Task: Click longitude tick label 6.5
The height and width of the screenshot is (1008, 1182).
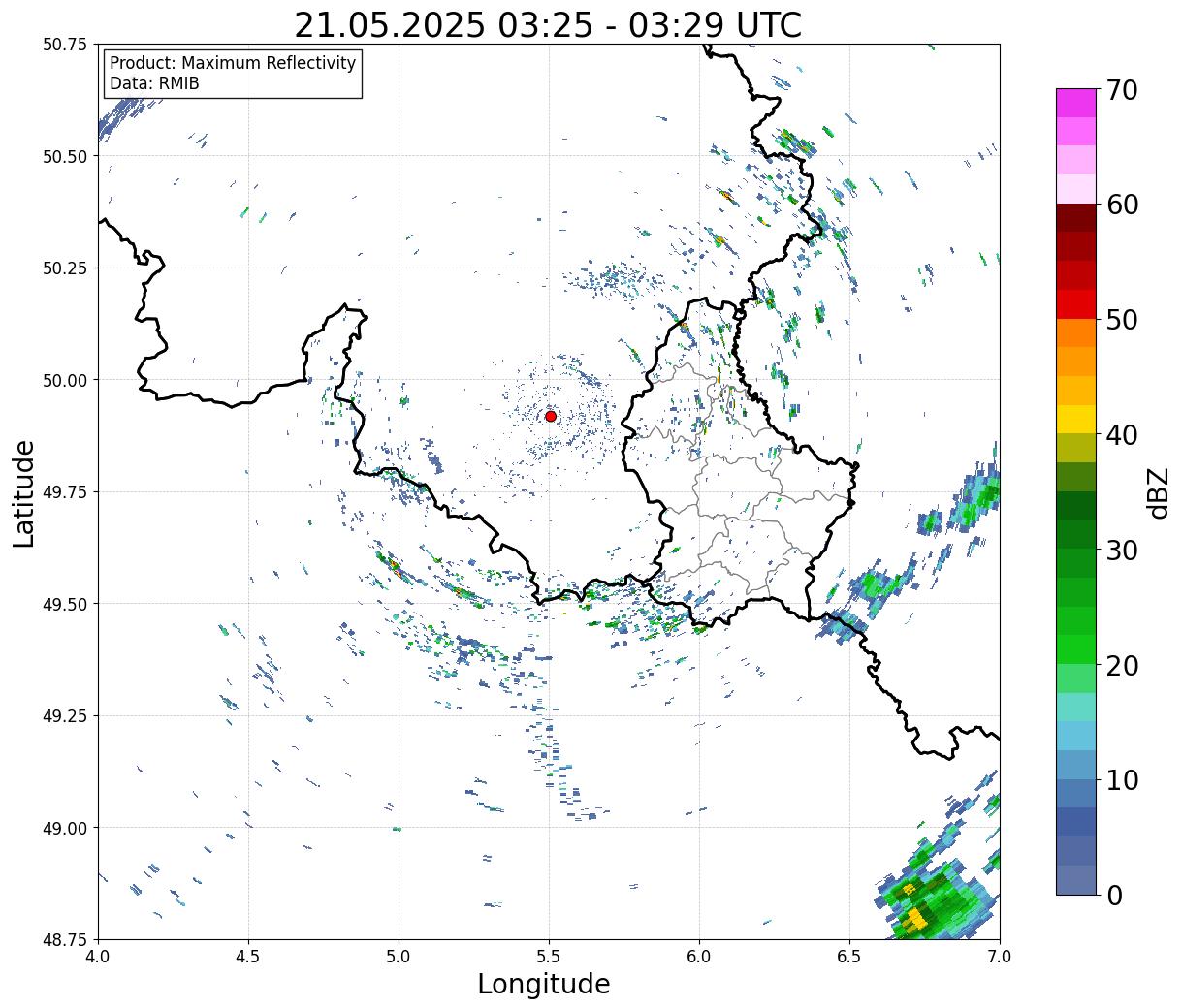Action: click(849, 957)
